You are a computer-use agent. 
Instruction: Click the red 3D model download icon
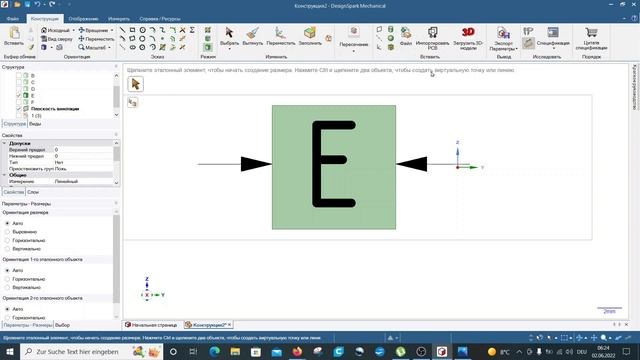tap(468, 32)
